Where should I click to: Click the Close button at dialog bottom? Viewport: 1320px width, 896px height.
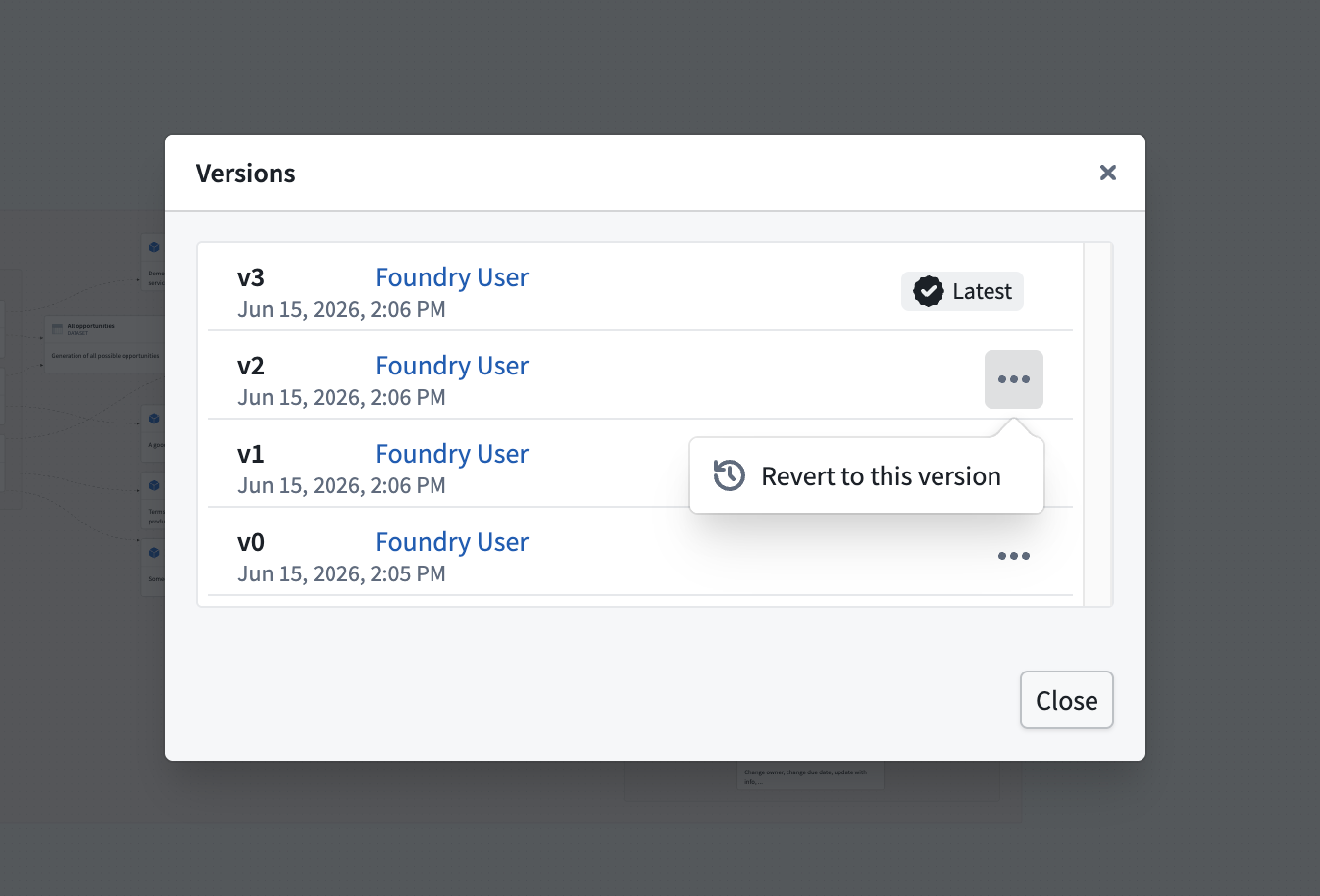tap(1067, 700)
